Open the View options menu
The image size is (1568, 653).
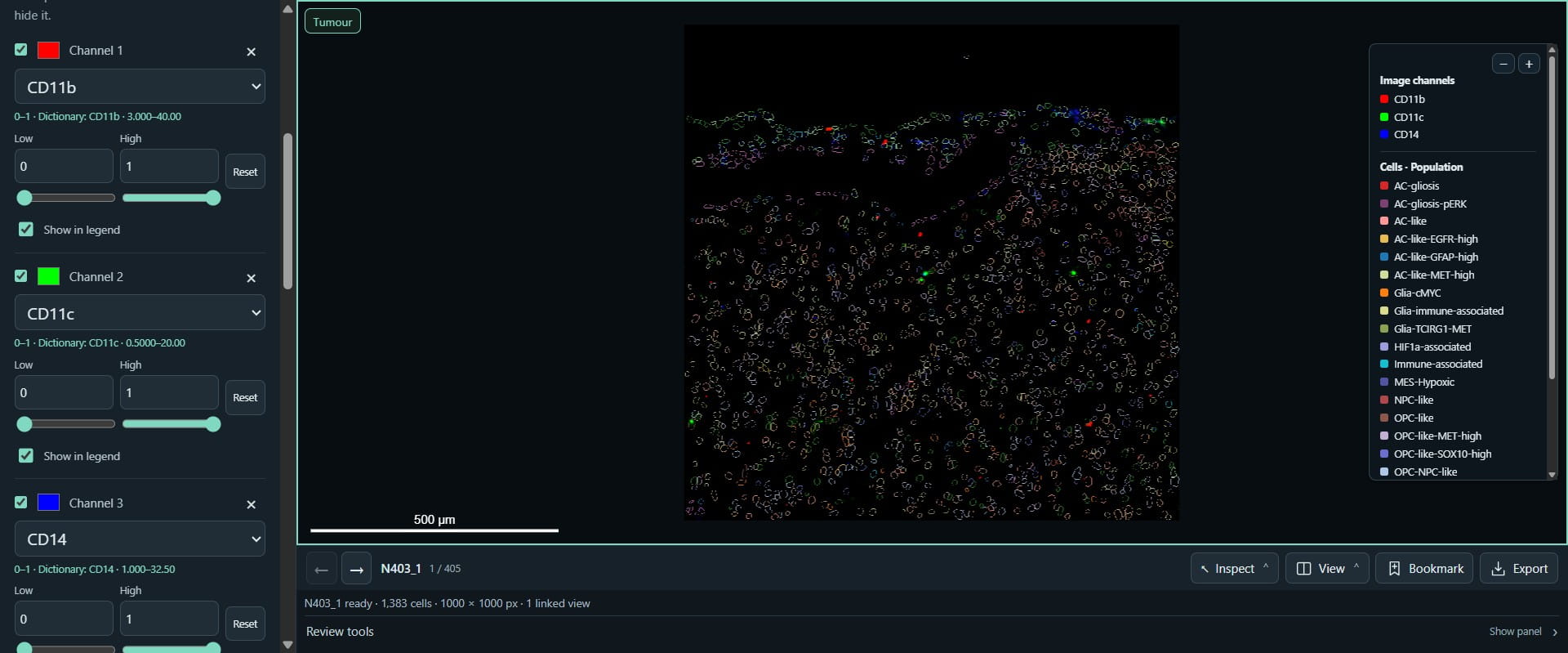[x=1327, y=569]
